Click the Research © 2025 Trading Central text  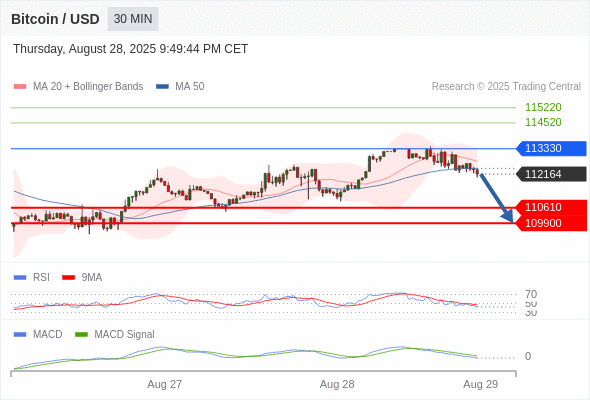pos(506,87)
